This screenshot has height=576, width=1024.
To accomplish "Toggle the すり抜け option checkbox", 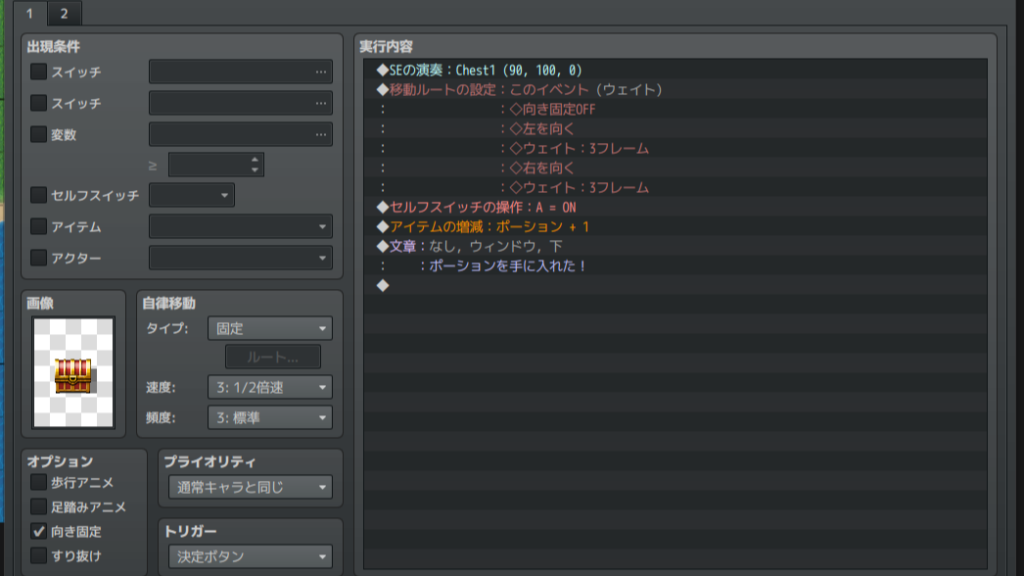I will (x=39, y=555).
